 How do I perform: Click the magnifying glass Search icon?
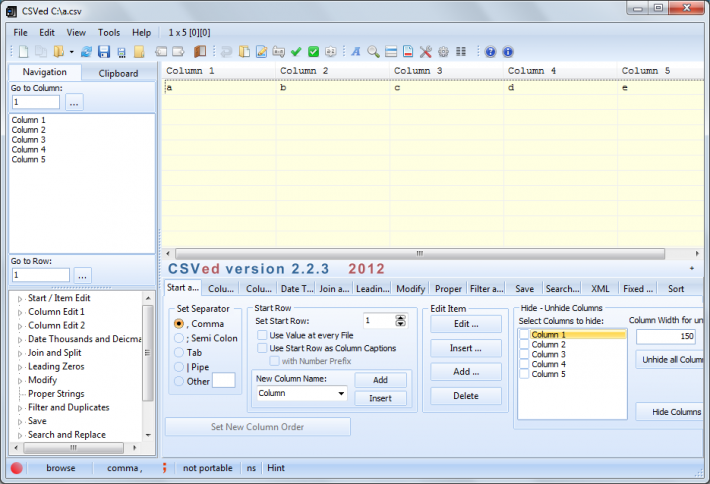pyautogui.click(x=373, y=52)
